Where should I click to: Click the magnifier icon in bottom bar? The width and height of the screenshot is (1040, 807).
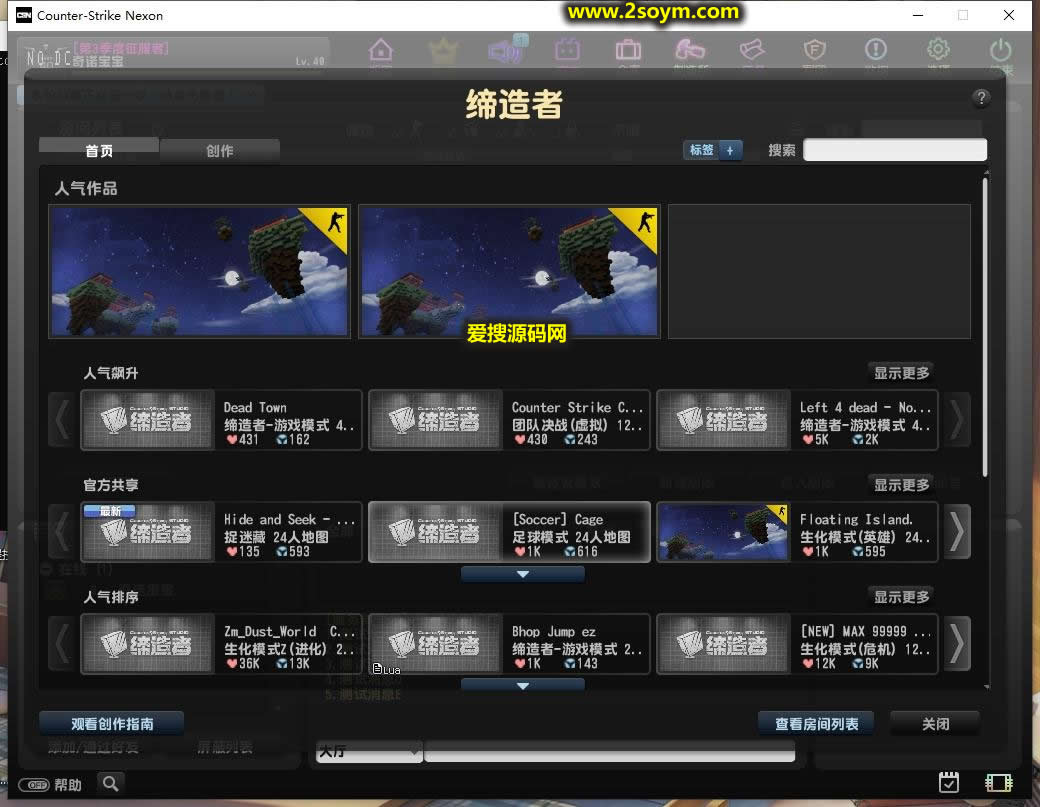tap(111, 784)
